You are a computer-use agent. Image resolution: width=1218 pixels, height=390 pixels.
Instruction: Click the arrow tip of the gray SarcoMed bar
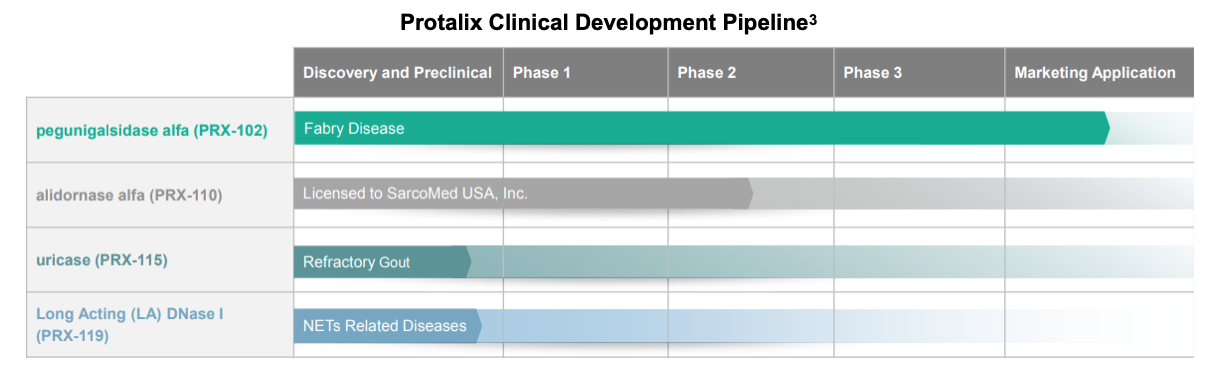748,193
